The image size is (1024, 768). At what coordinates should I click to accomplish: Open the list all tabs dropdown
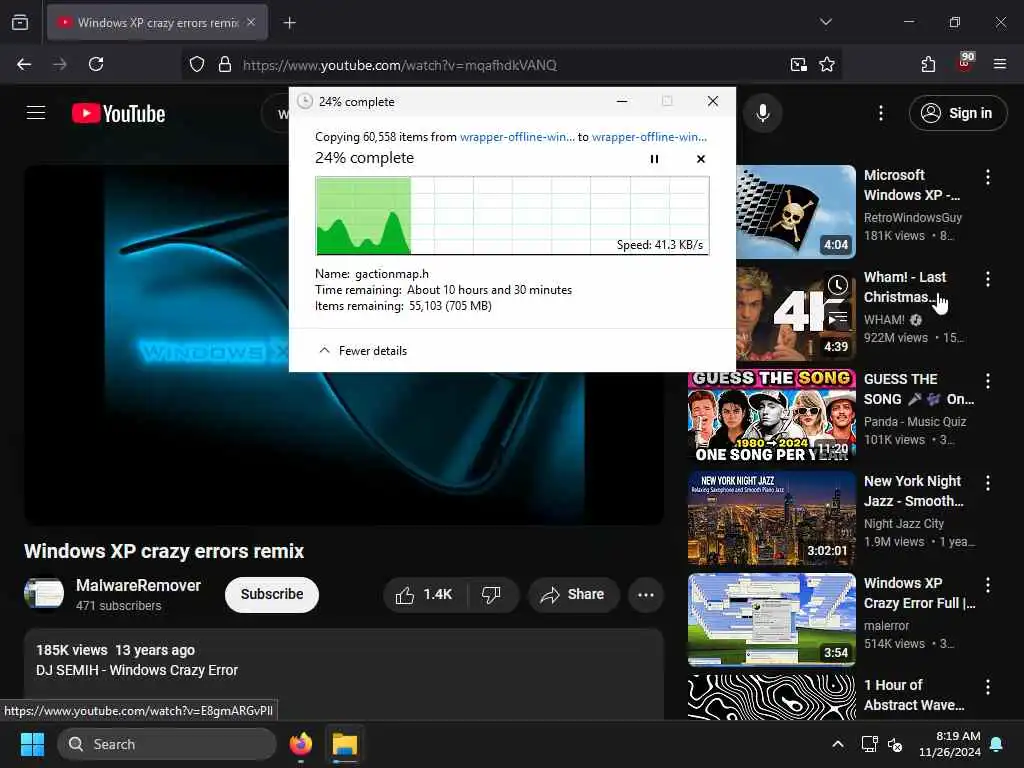(x=825, y=22)
